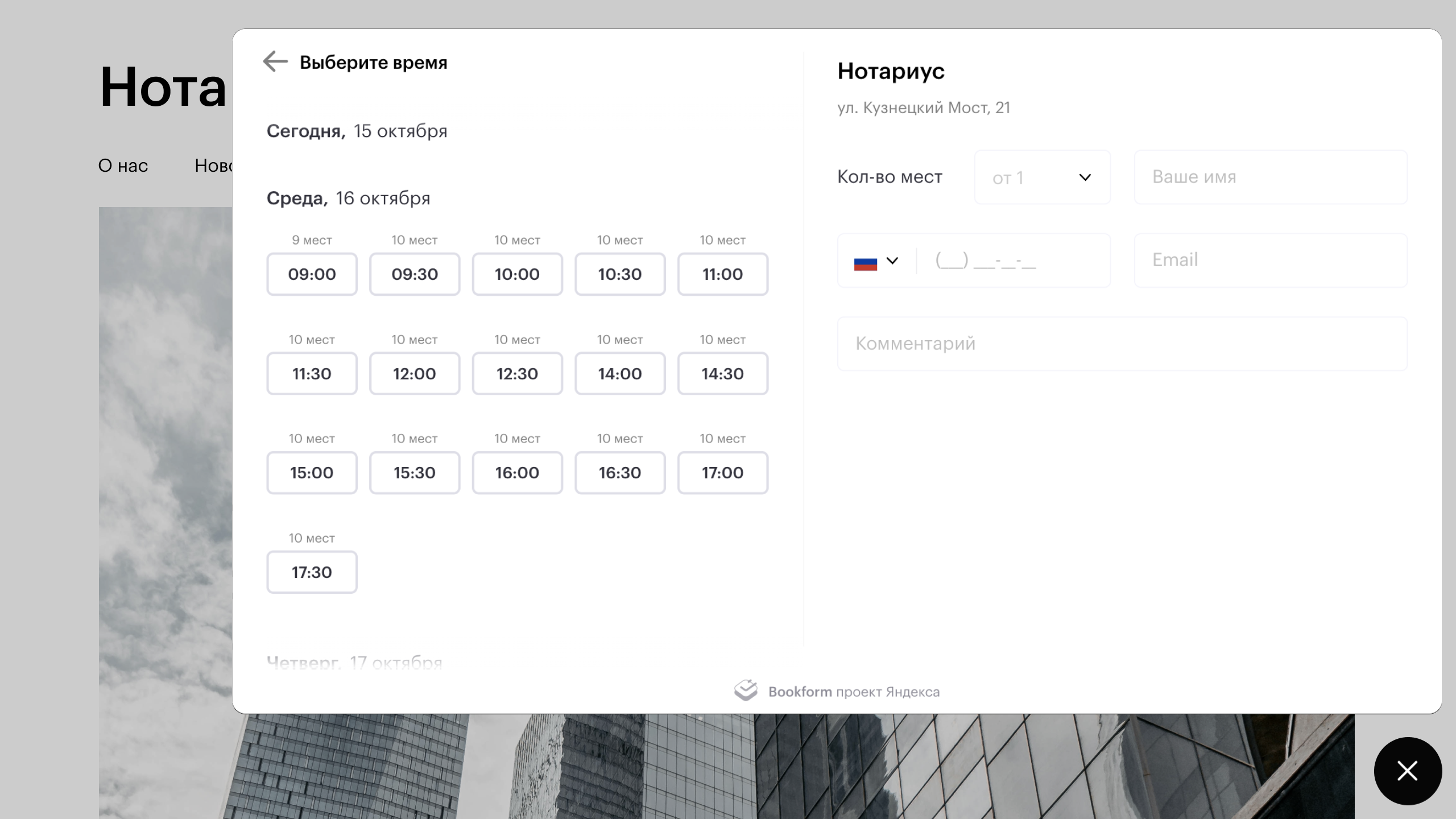Image resolution: width=1456 pixels, height=819 pixels.
Task: Select the 10:30 time slot
Action: tap(620, 274)
